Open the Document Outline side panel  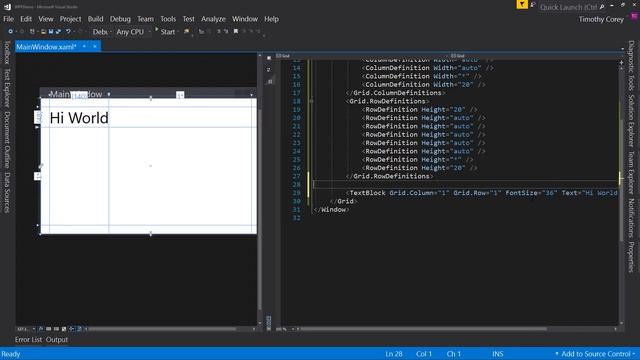click(x=7, y=140)
